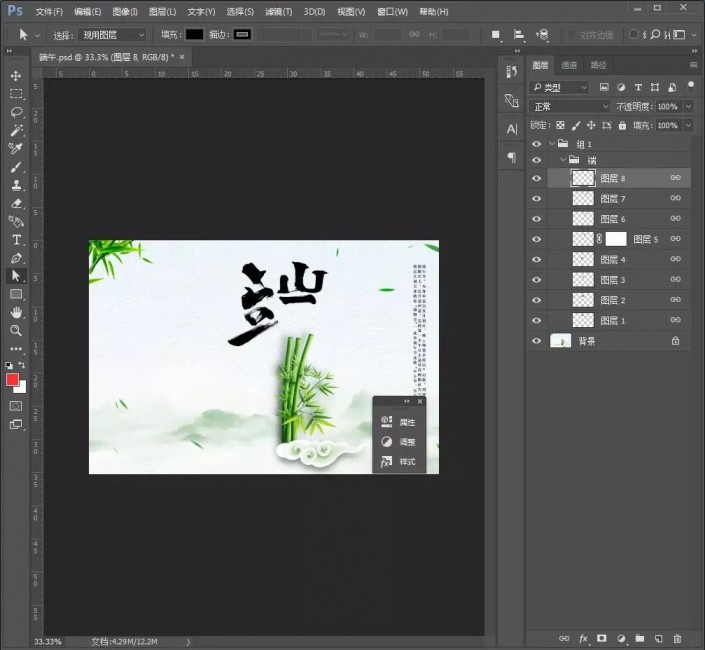Open the 属性 panel button
This screenshot has height=650, width=705.
[399, 422]
